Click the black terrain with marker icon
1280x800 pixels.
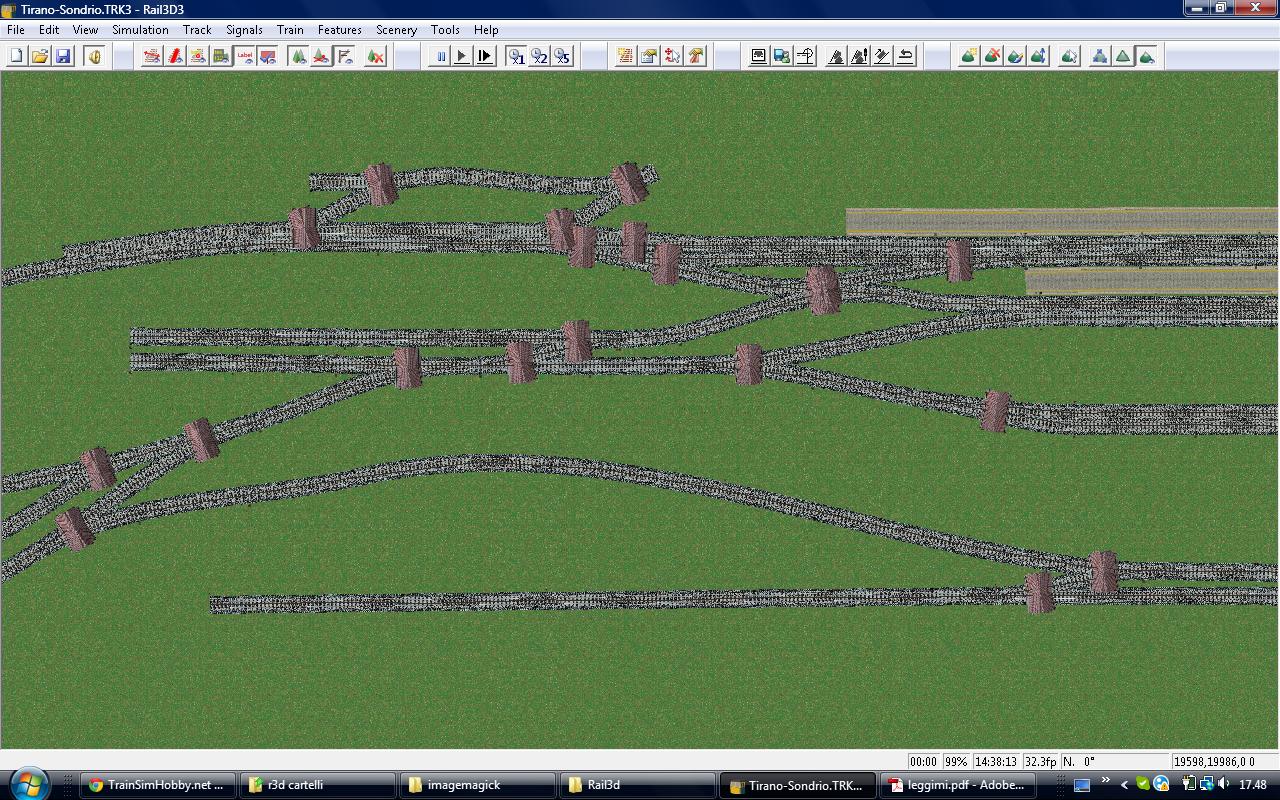tap(860, 56)
